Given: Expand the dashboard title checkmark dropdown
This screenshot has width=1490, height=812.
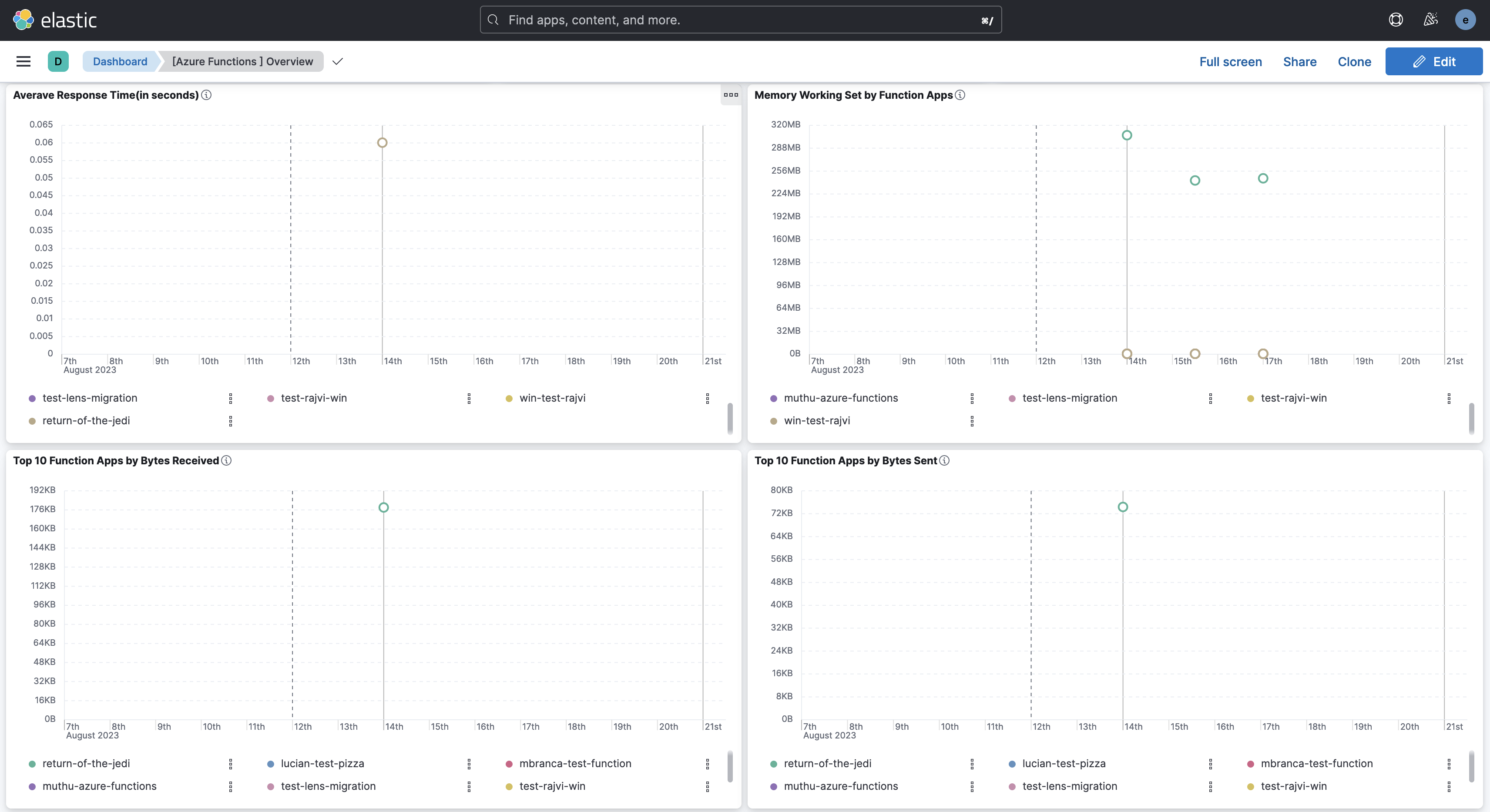Looking at the screenshot, I should tap(338, 61).
